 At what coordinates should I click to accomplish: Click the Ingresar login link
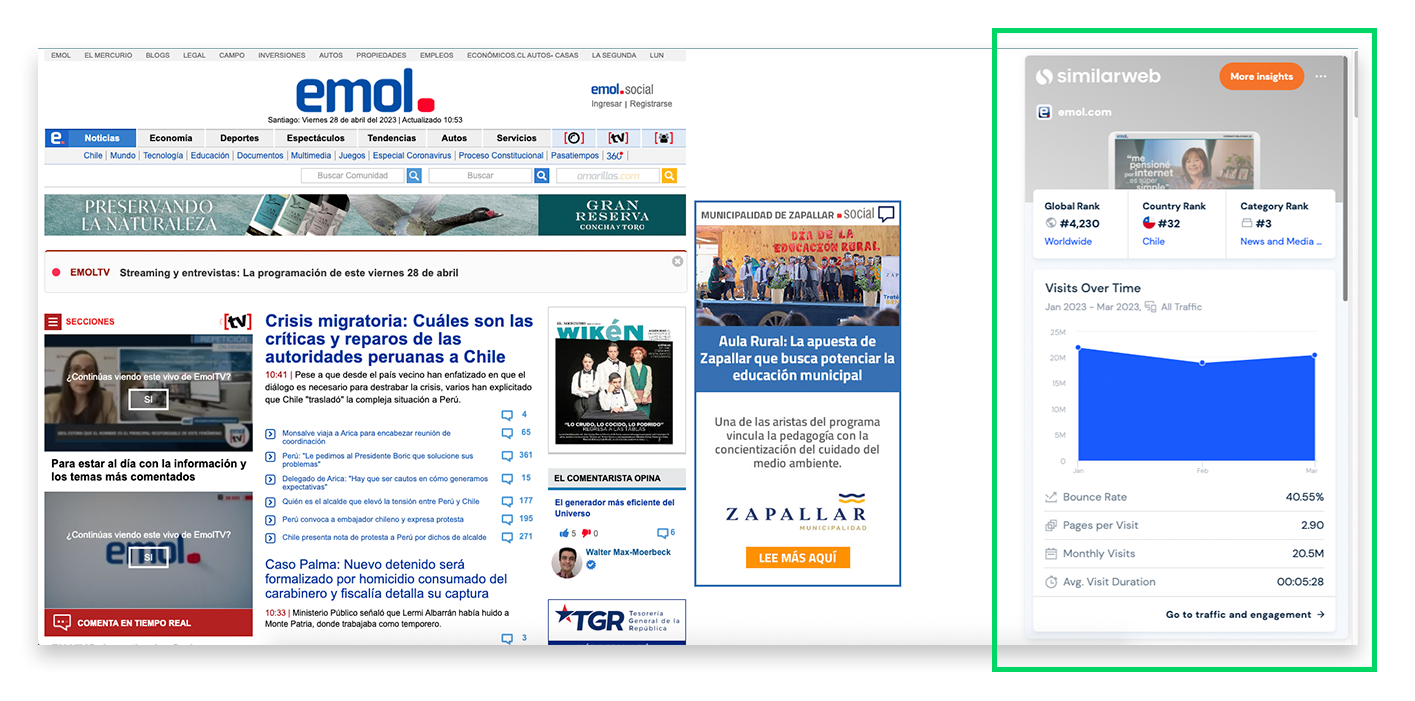tap(606, 104)
